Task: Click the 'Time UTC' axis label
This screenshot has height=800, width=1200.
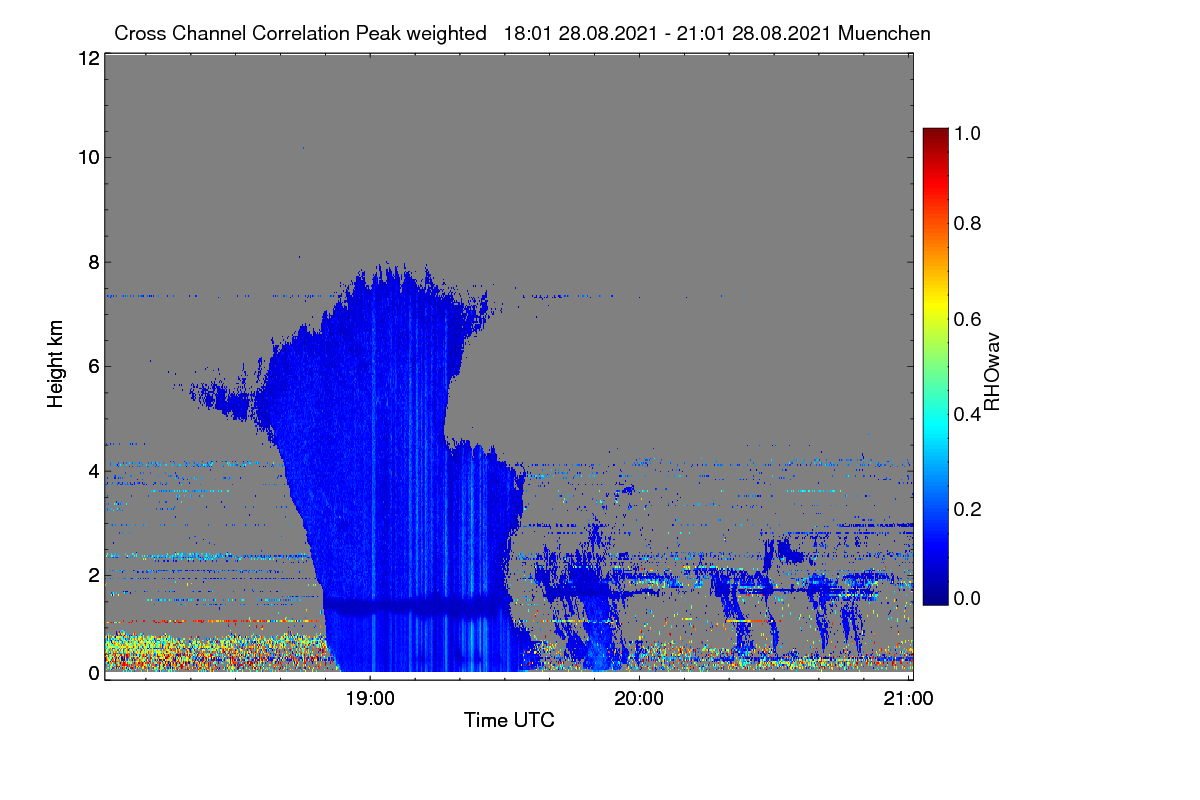Action: click(509, 719)
